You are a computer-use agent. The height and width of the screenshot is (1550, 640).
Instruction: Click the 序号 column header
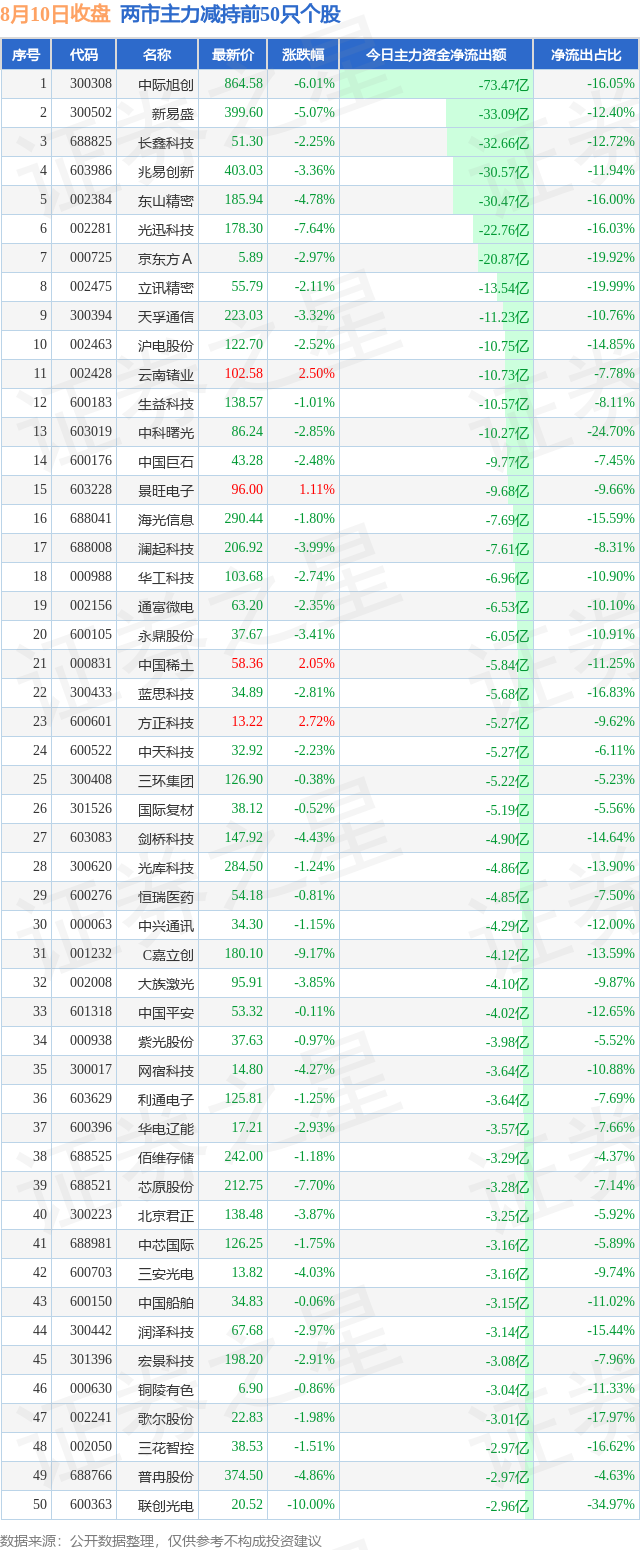(x=26, y=55)
